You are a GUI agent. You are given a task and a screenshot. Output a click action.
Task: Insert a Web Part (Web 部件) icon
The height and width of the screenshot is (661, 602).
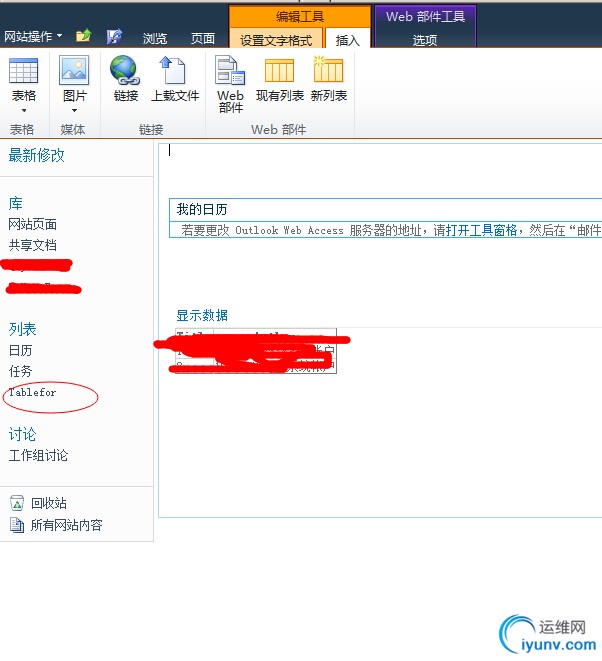coord(230,70)
